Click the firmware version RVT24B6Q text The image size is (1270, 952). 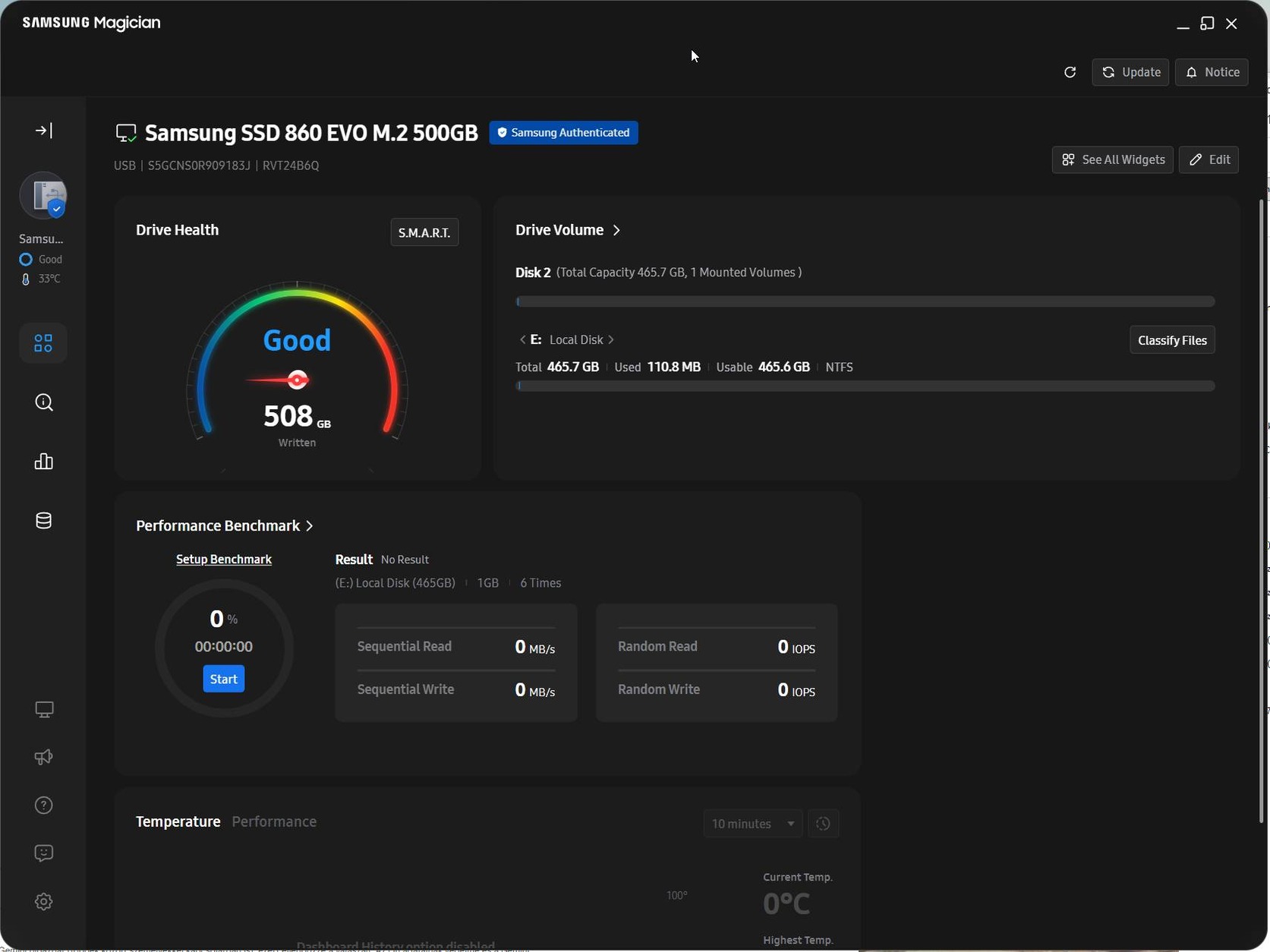pyautogui.click(x=291, y=165)
